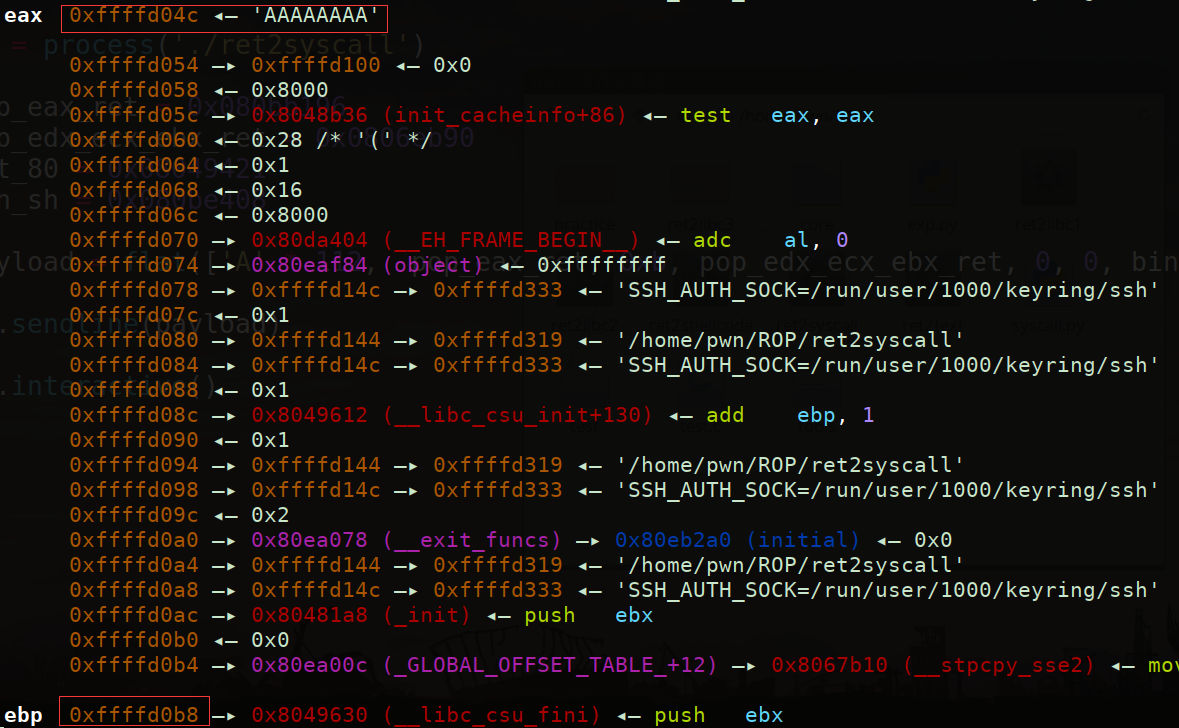Select the eax register label
The width and height of the screenshot is (1179, 728).
click(23, 16)
